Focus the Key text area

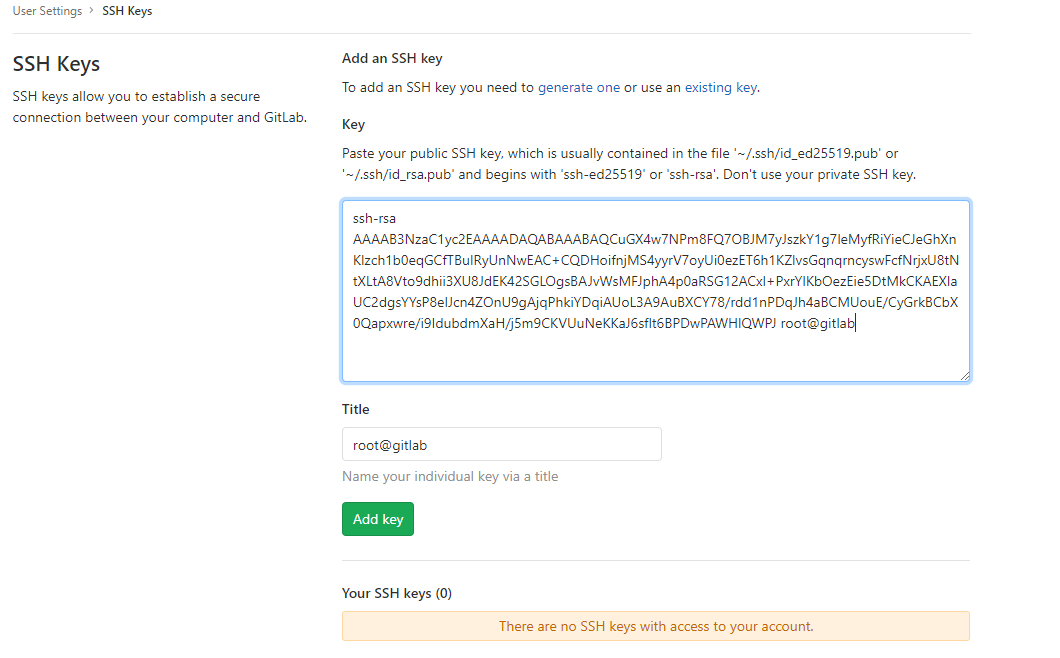(656, 291)
